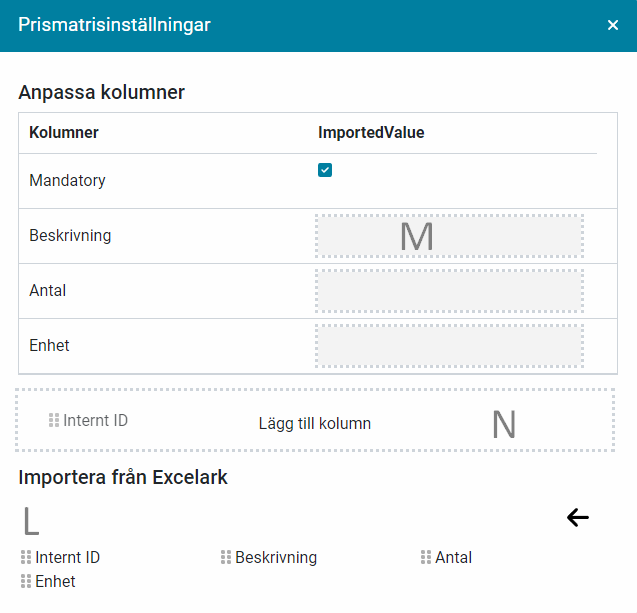This screenshot has width=637, height=613.
Task: Click the Internt ID drag handle in the Excel list
Action: (26, 557)
